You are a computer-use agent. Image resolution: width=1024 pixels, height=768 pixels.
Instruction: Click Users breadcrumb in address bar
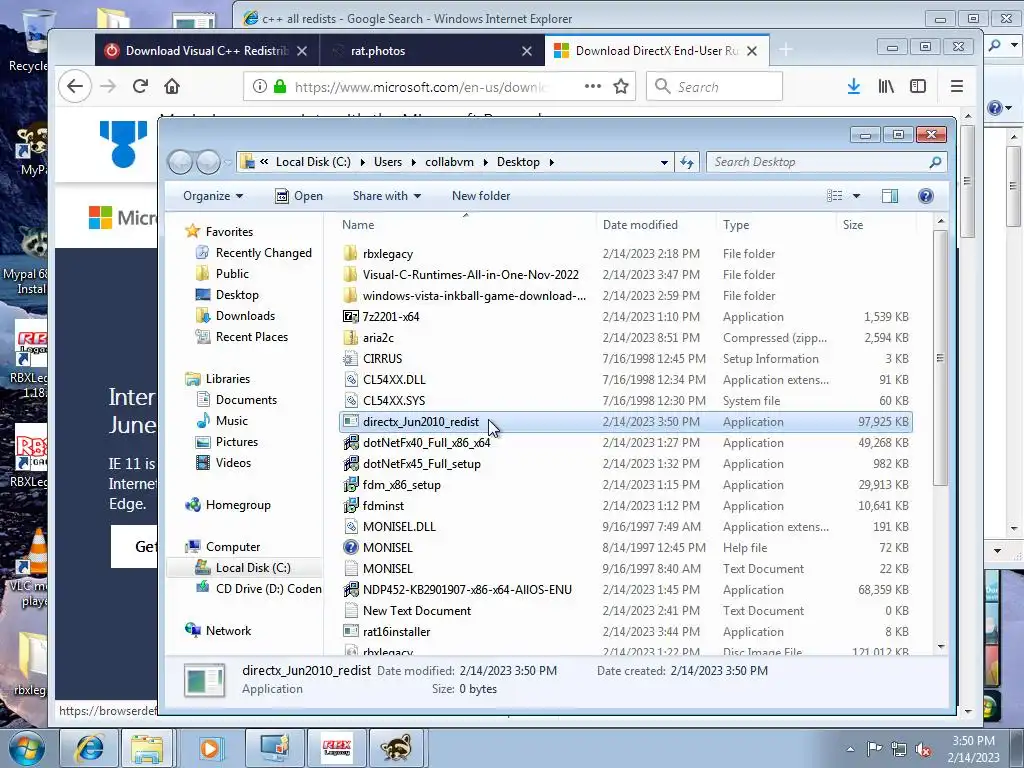(388, 162)
